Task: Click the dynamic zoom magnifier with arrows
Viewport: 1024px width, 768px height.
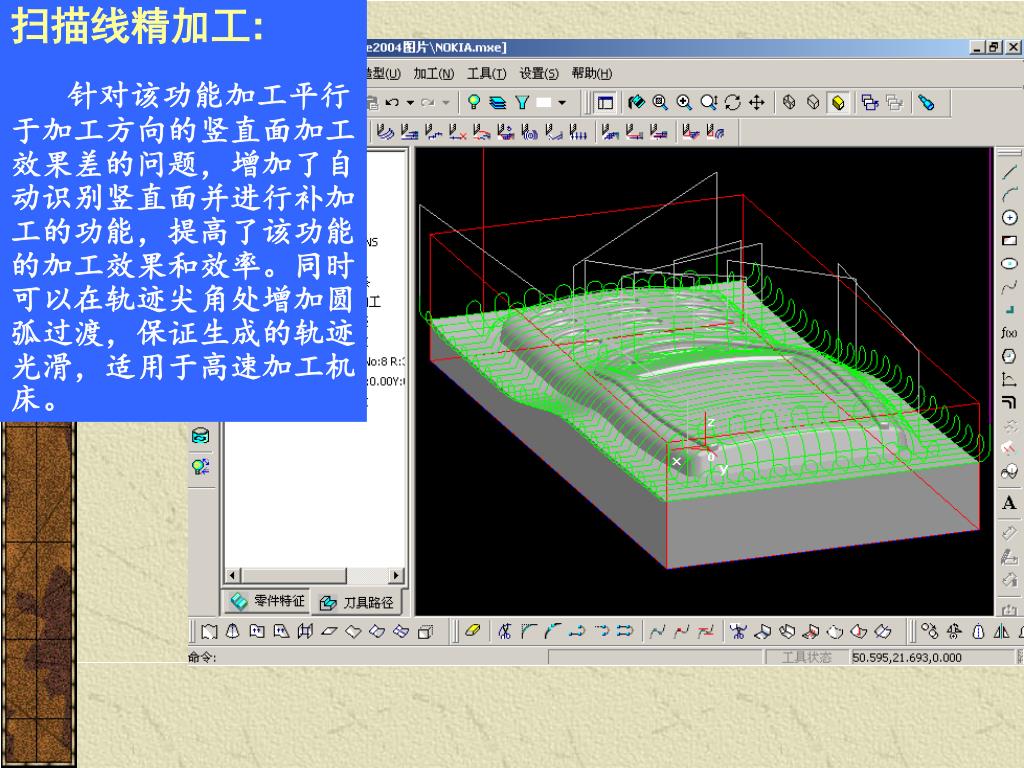Action: tap(709, 103)
